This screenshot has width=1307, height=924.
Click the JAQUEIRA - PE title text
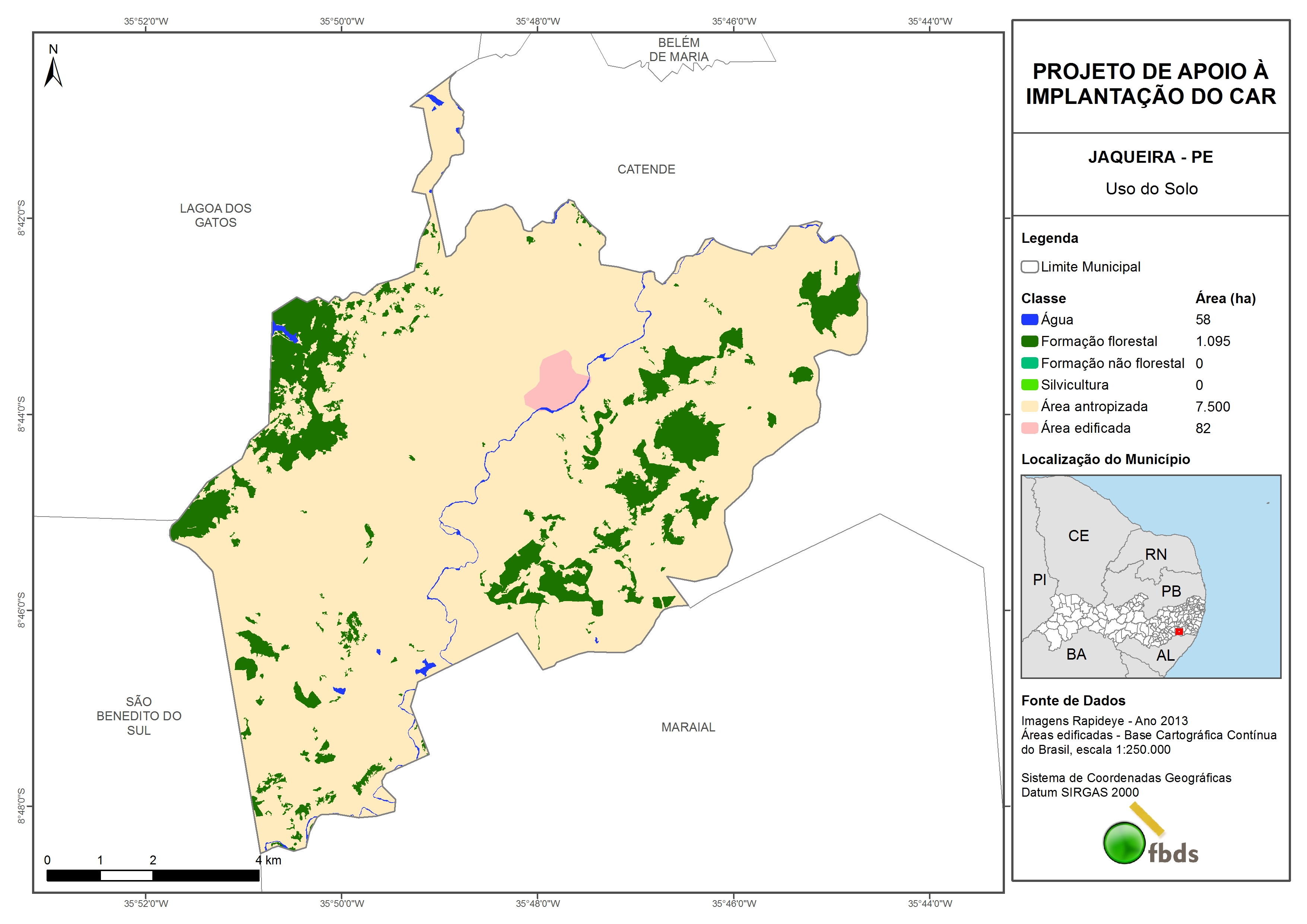click(x=1151, y=156)
